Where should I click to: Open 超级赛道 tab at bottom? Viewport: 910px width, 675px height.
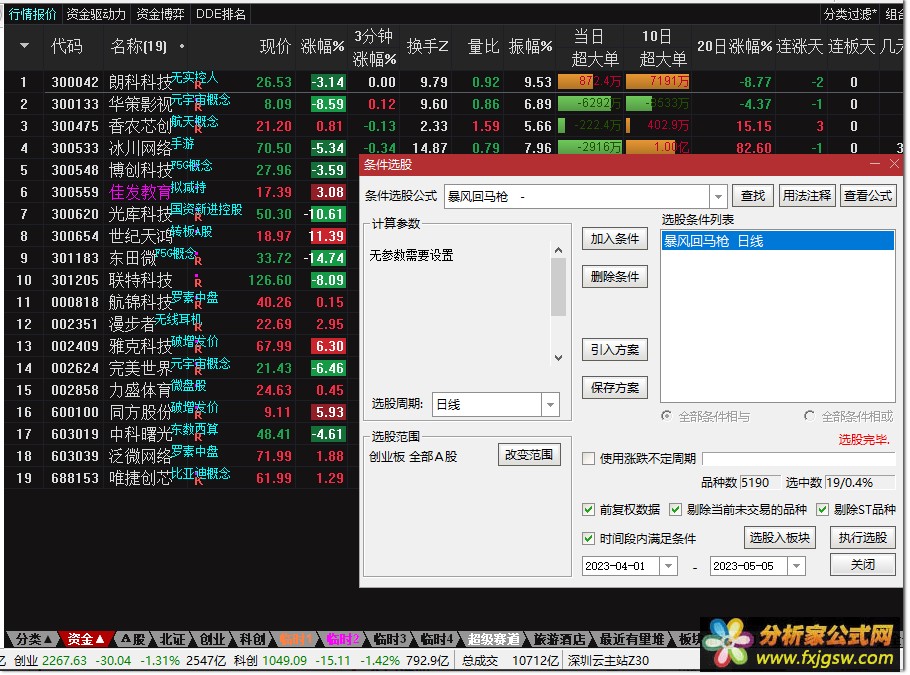[493, 639]
